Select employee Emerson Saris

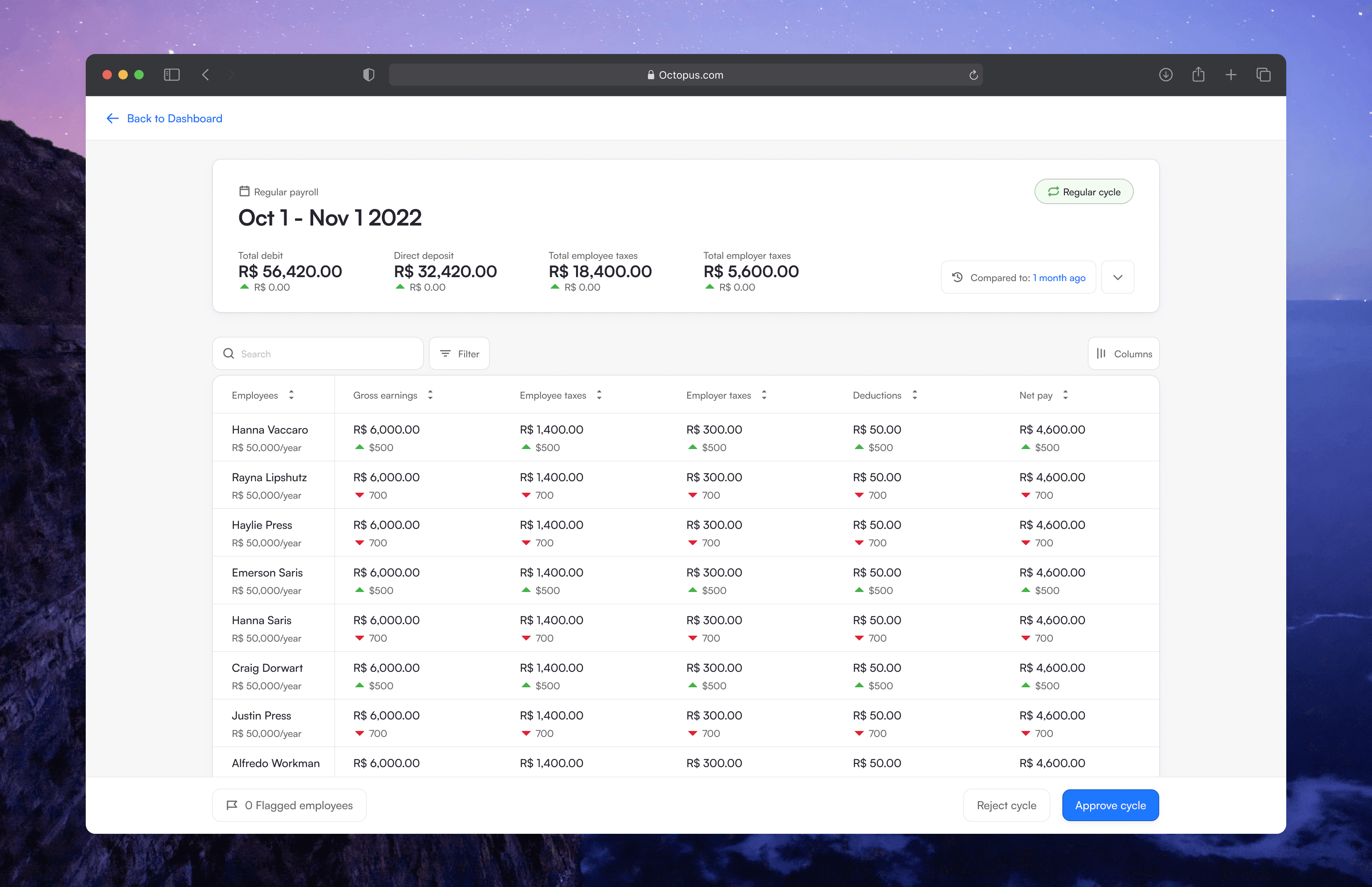(x=267, y=573)
